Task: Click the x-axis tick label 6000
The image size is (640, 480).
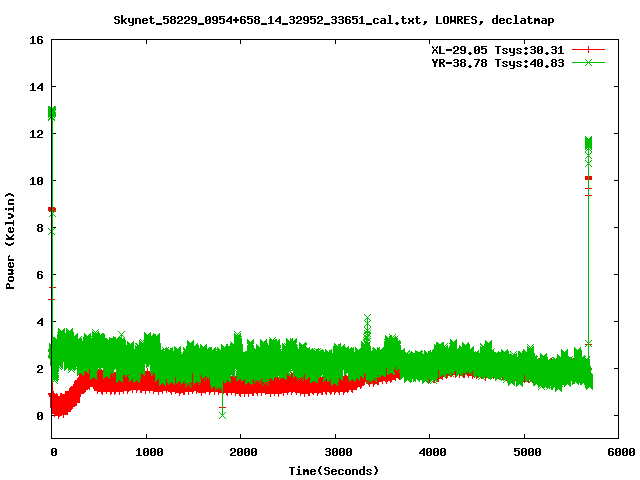Action: (621, 452)
